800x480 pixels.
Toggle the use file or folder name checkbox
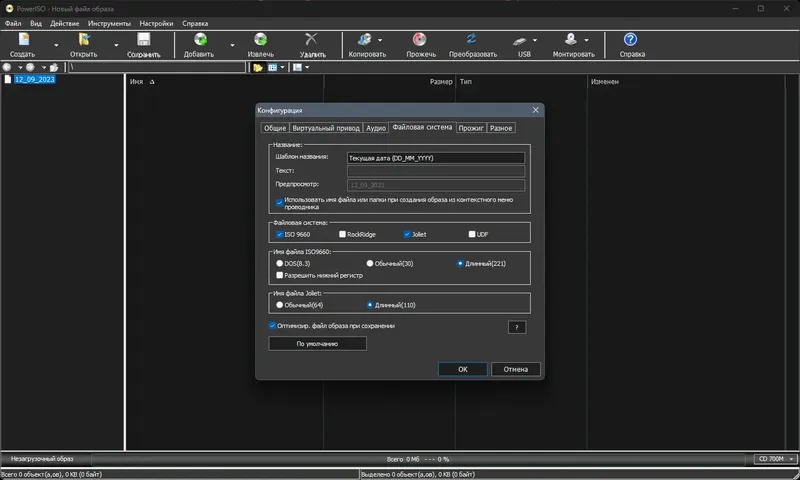pyautogui.click(x=280, y=203)
